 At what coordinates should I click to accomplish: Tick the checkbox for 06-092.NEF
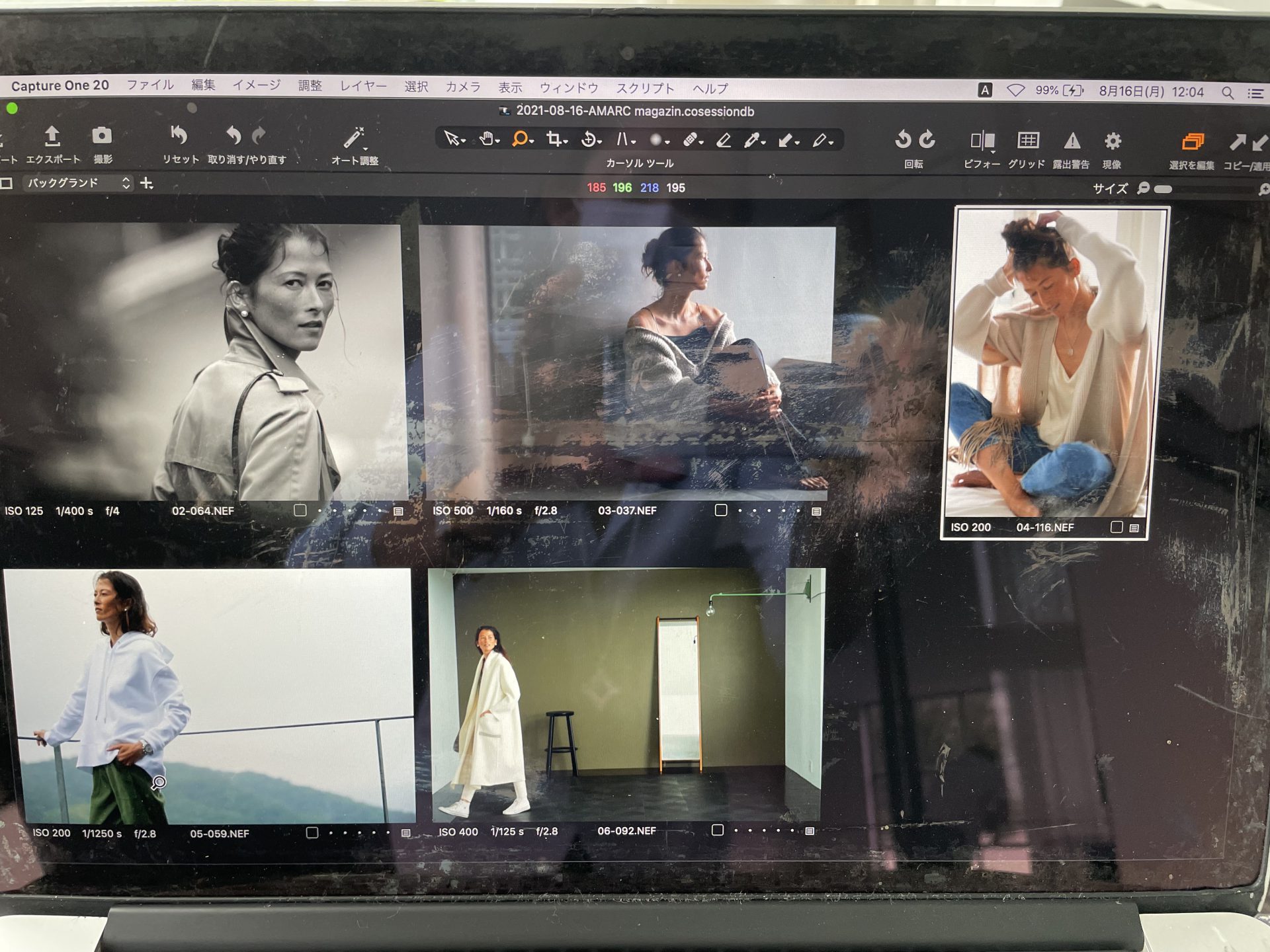pyautogui.click(x=718, y=830)
